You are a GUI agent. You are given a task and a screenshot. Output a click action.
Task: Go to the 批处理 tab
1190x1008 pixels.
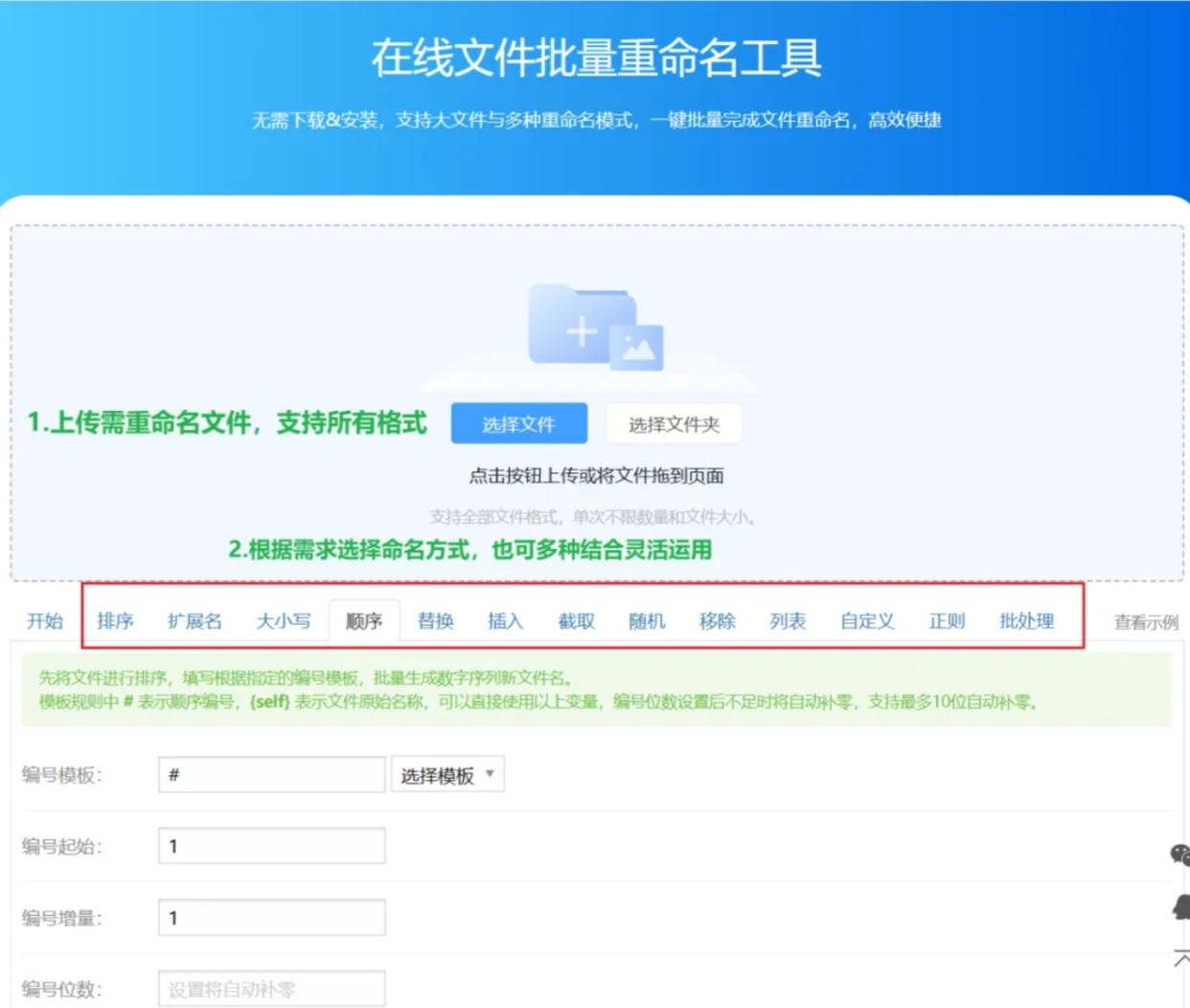tap(1026, 621)
